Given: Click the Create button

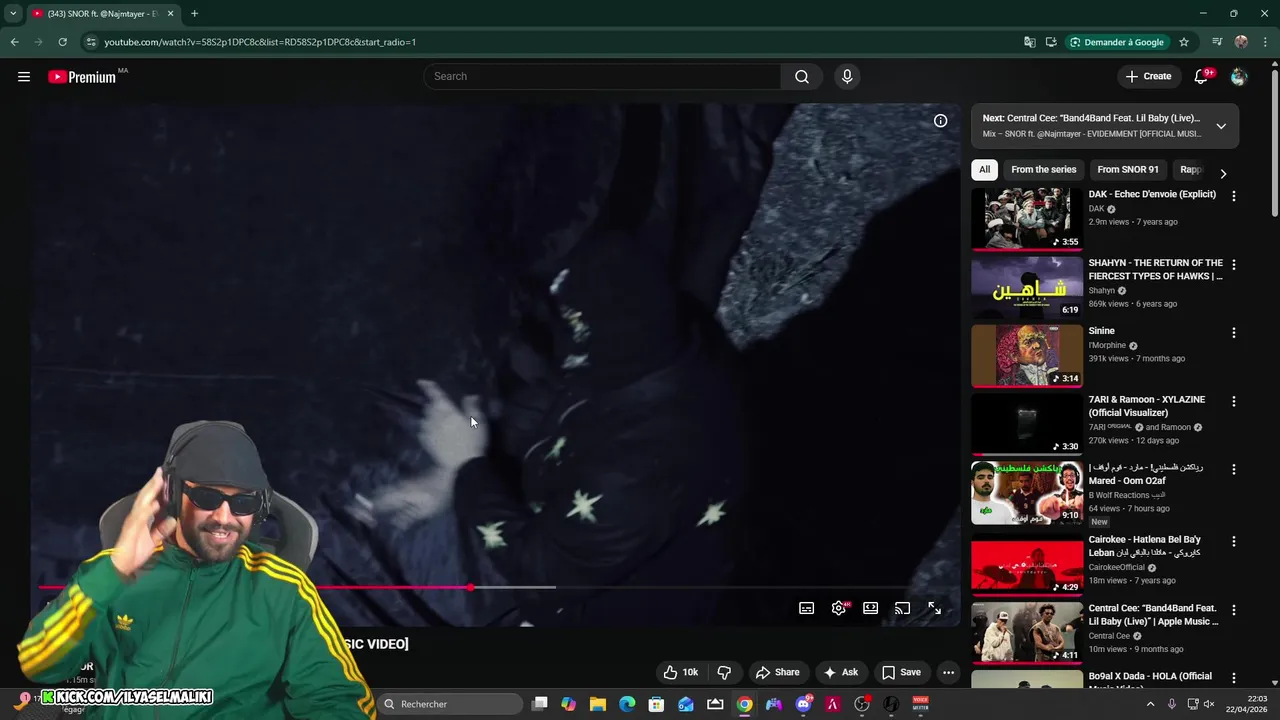Looking at the screenshot, I should (x=1148, y=76).
